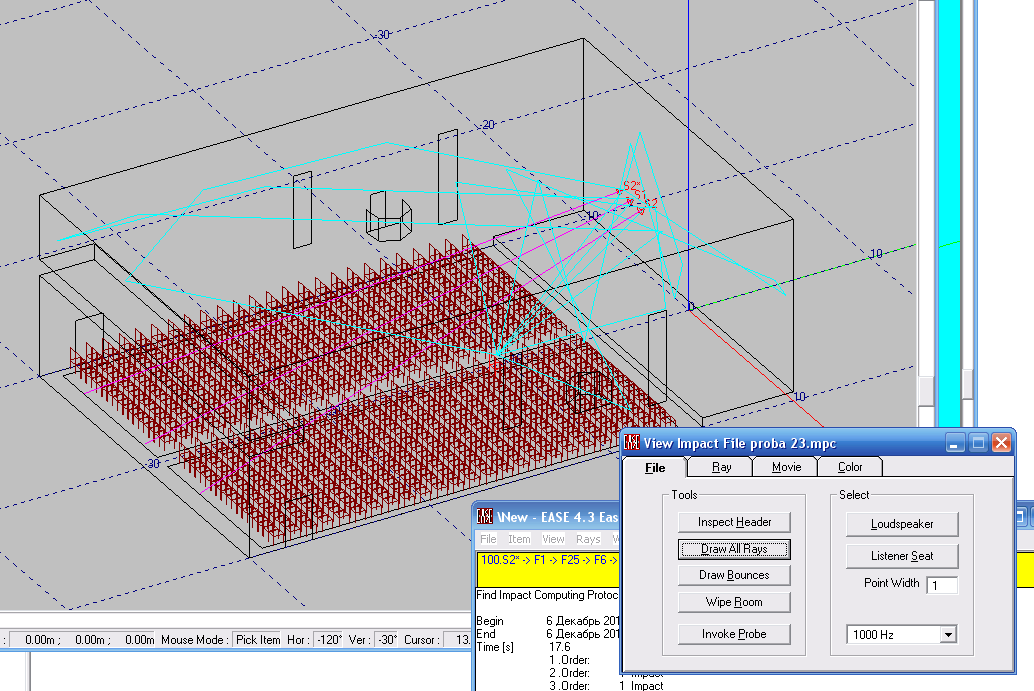Click the View Impact File window icon
Screen dimensions: 1034x691
[x=632, y=442]
